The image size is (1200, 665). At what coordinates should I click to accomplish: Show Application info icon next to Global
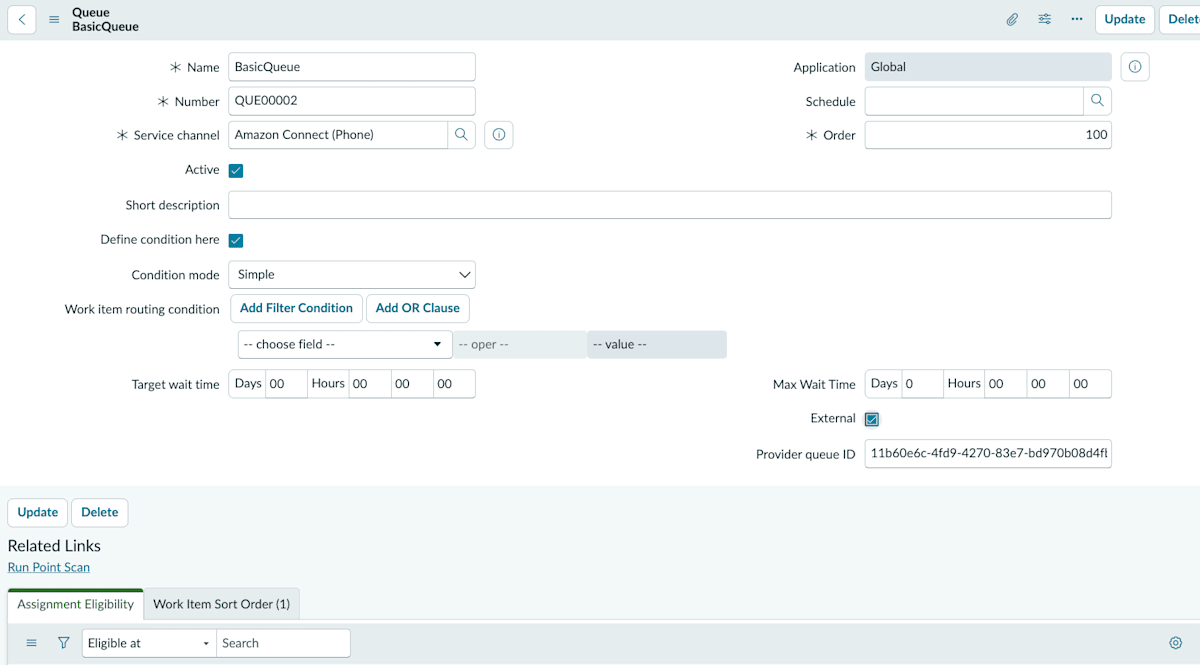(x=1135, y=67)
